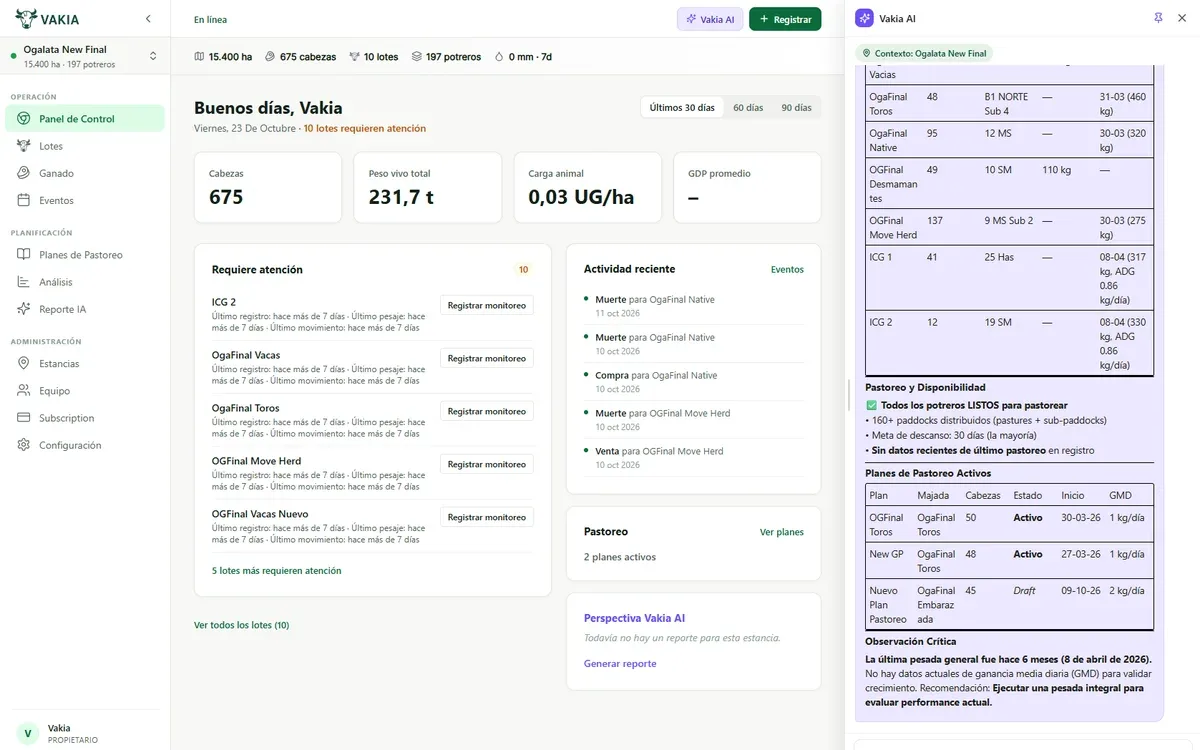Viewport: 1200px width, 750px height.
Task: Click the Carga animal 0,03 UG/ha card
Action: [588, 187]
